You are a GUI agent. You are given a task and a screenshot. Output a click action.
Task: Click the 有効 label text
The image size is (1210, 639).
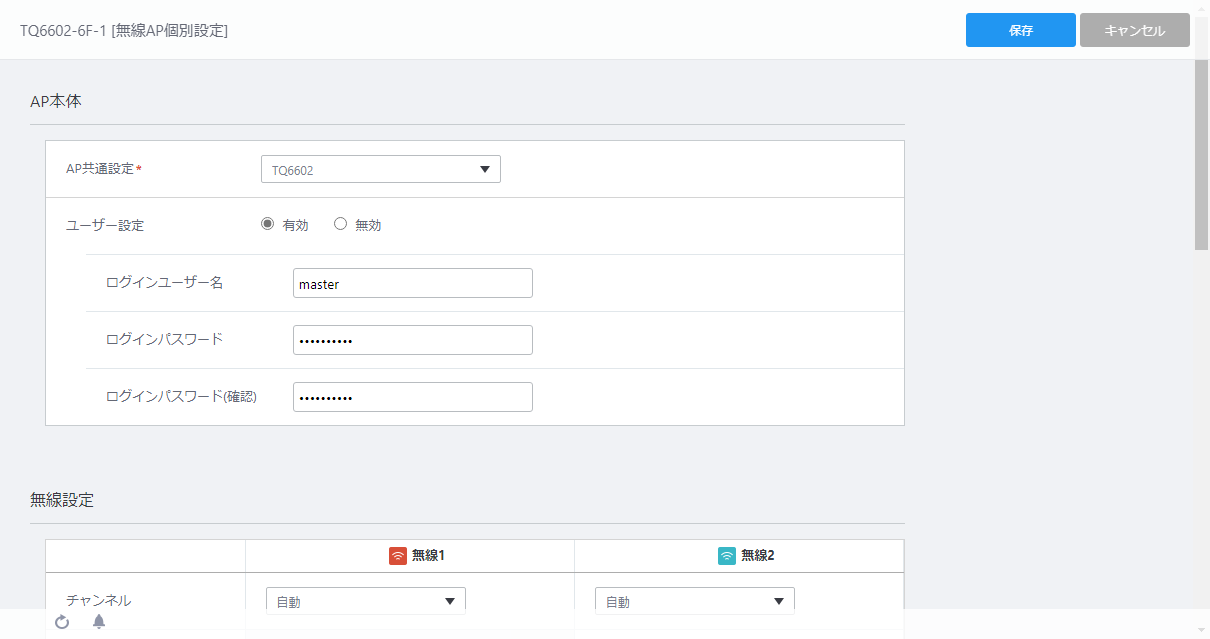(x=295, y=225)
